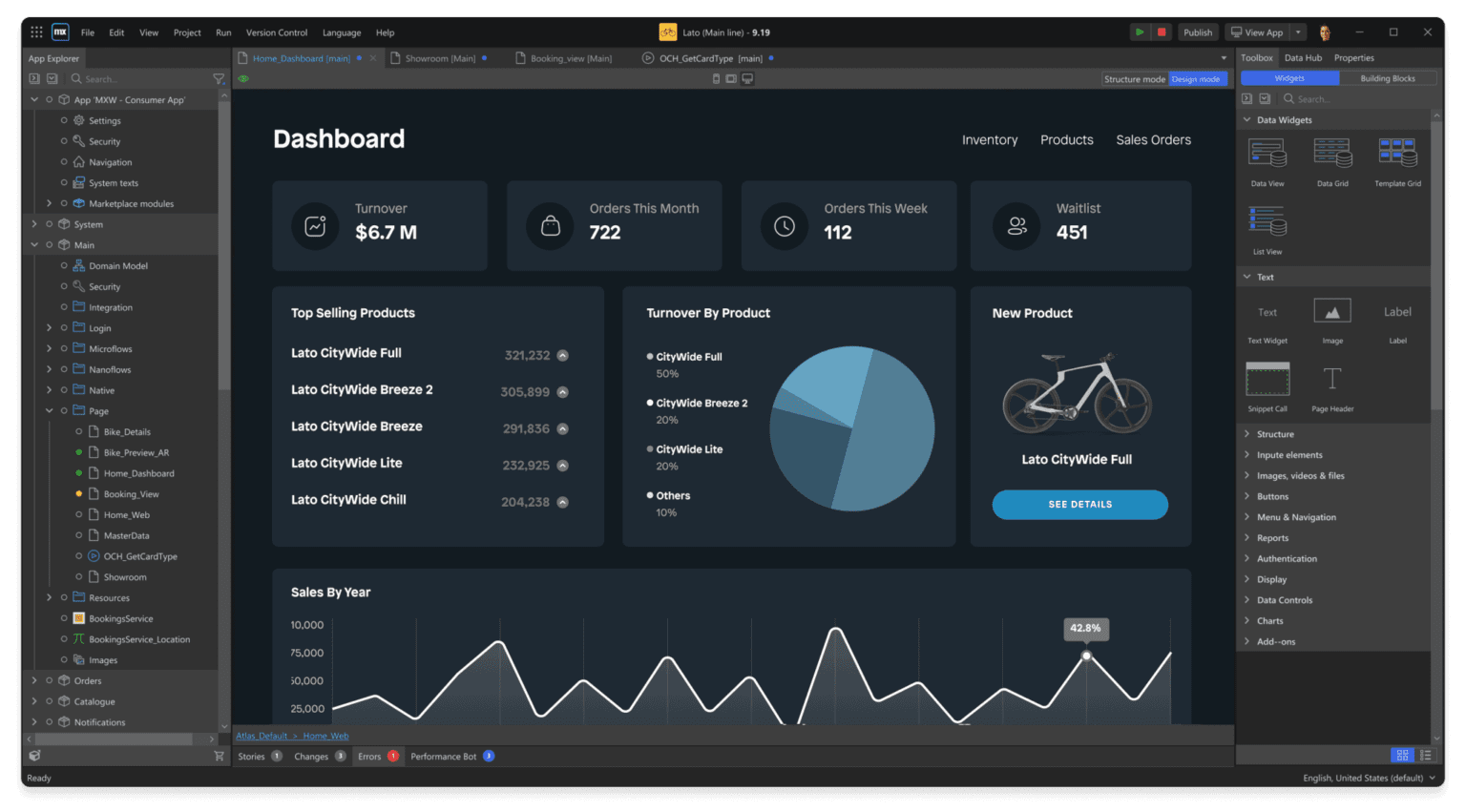This screenshot has width=1466, height=812.
Task: Open the View App dropdown arrow
Action: point(1298,32)
